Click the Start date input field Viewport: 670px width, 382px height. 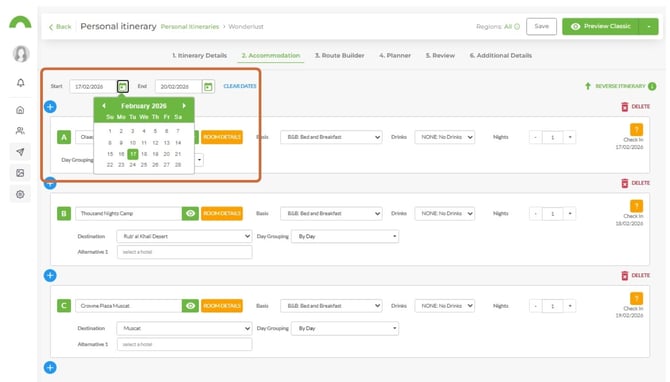tap(93, 87)
